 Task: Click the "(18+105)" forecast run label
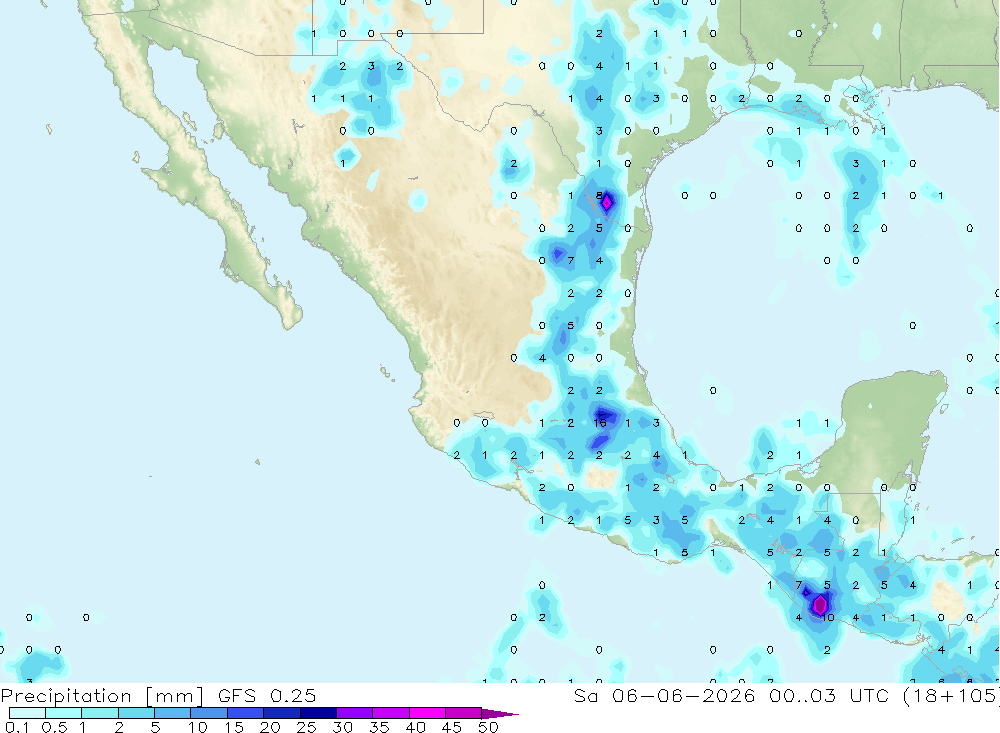coord(950,696)
